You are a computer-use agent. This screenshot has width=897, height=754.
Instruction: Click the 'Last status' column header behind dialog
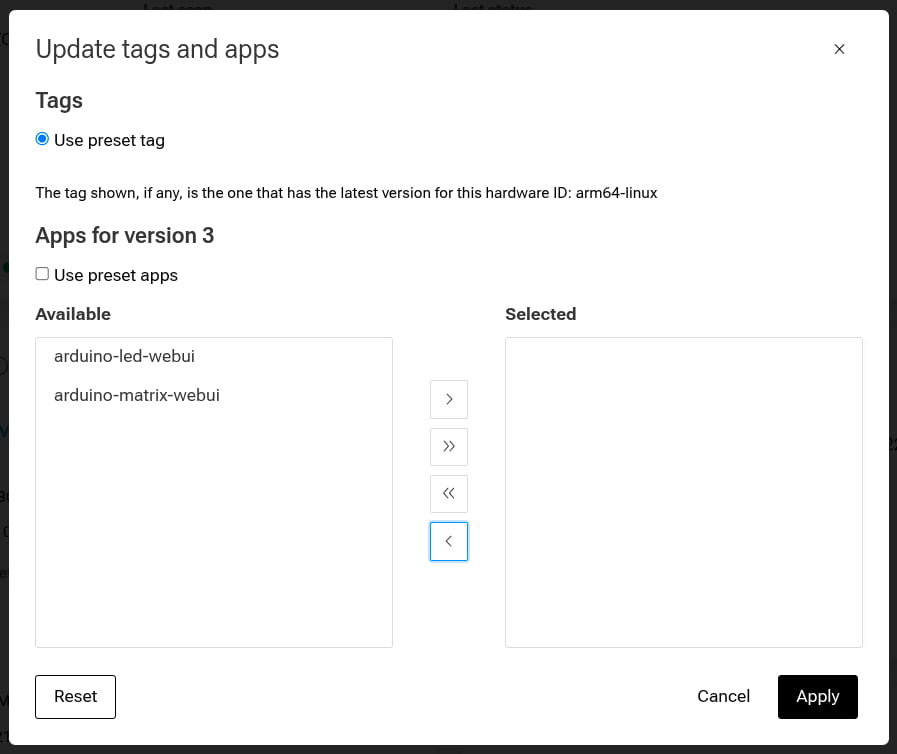pyautogui.click(x=490, y=8)
